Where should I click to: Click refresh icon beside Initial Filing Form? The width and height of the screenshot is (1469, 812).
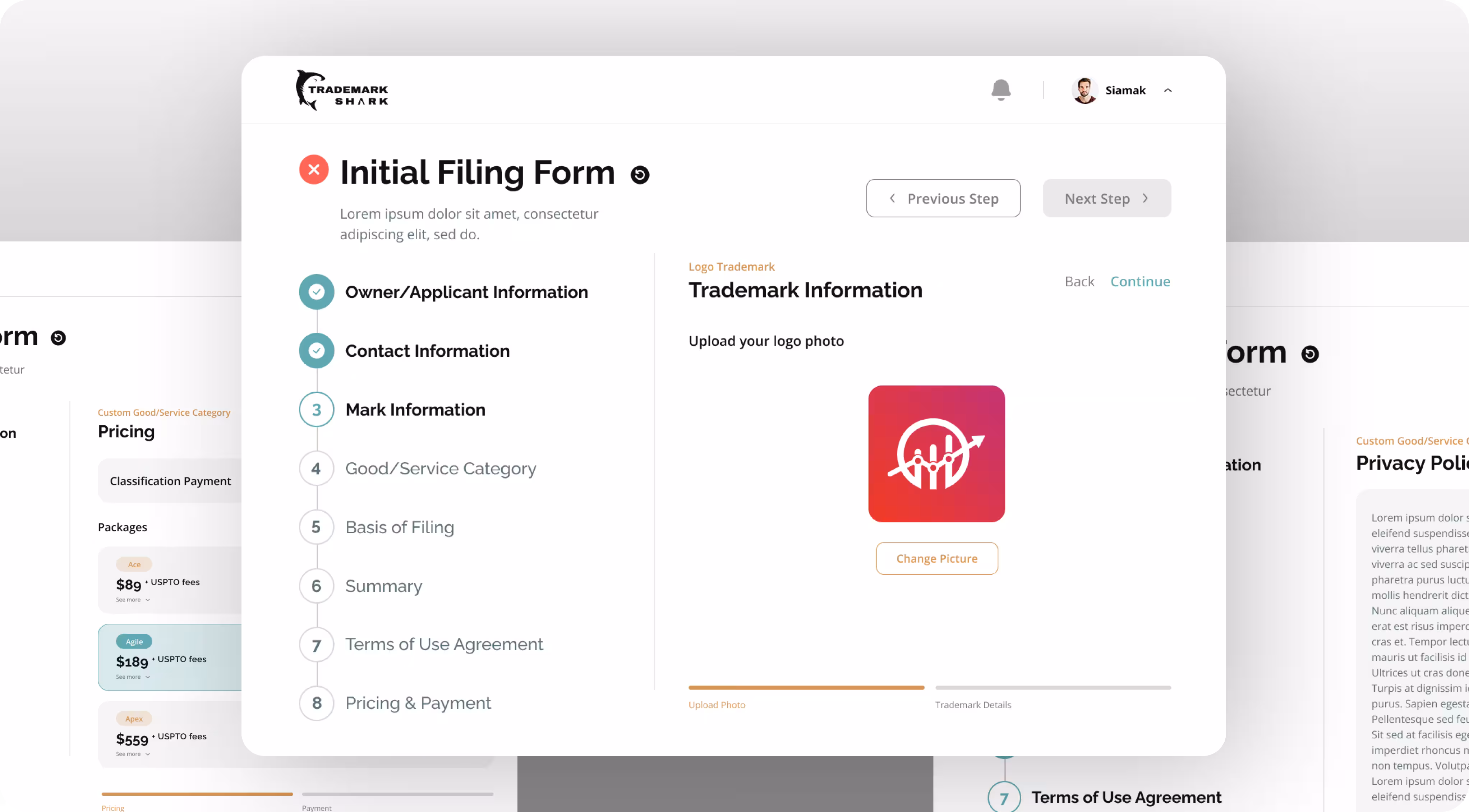[x=640, y=175]
